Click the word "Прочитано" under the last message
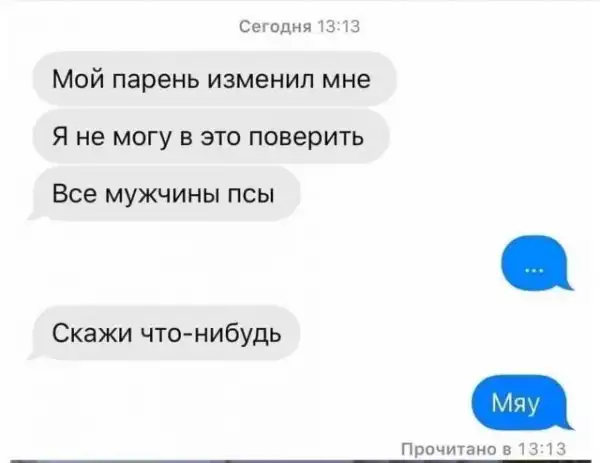The width and height of the screenshot is (600, 463). click(x=447, y=449)
